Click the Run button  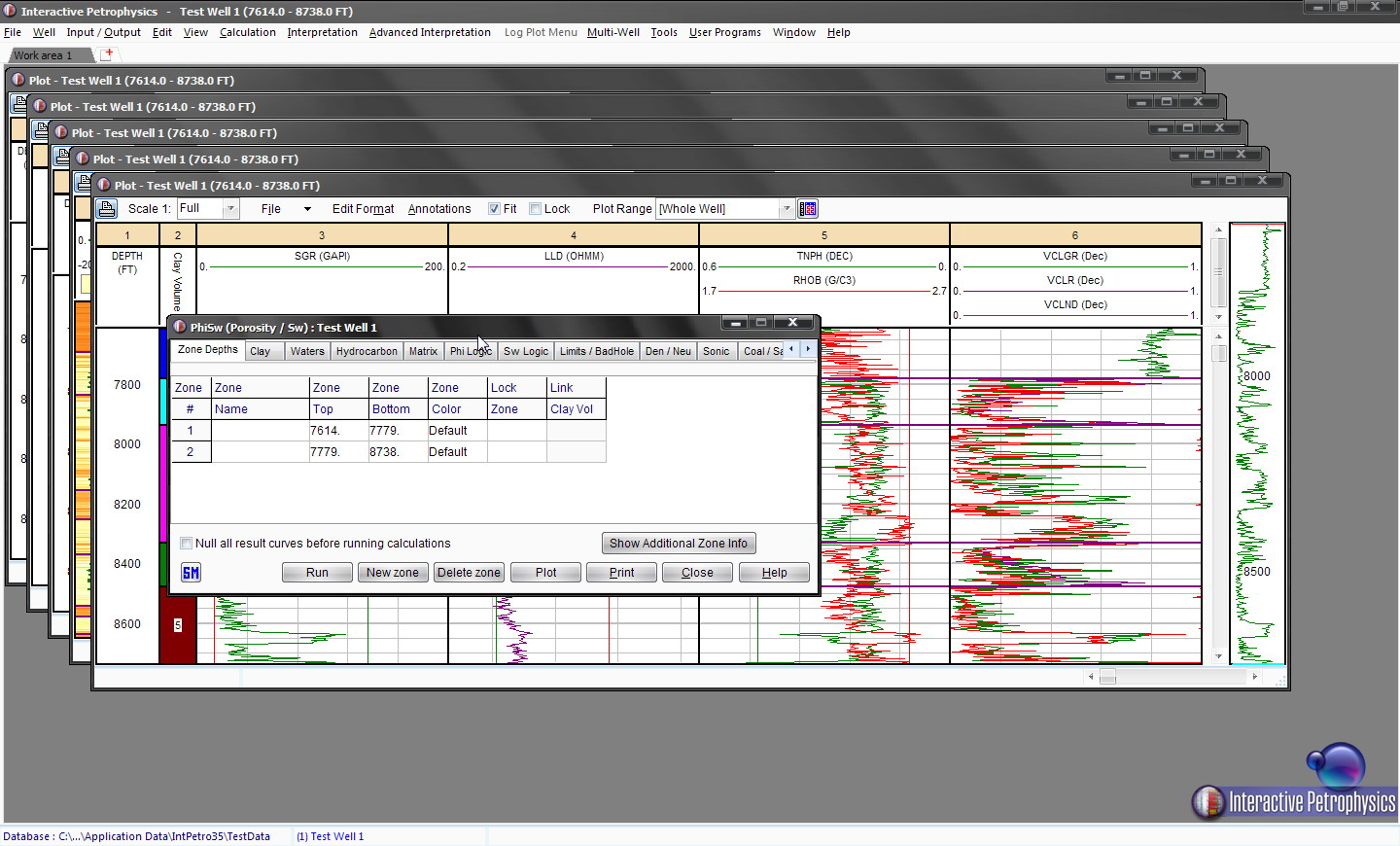click(317, 573)
